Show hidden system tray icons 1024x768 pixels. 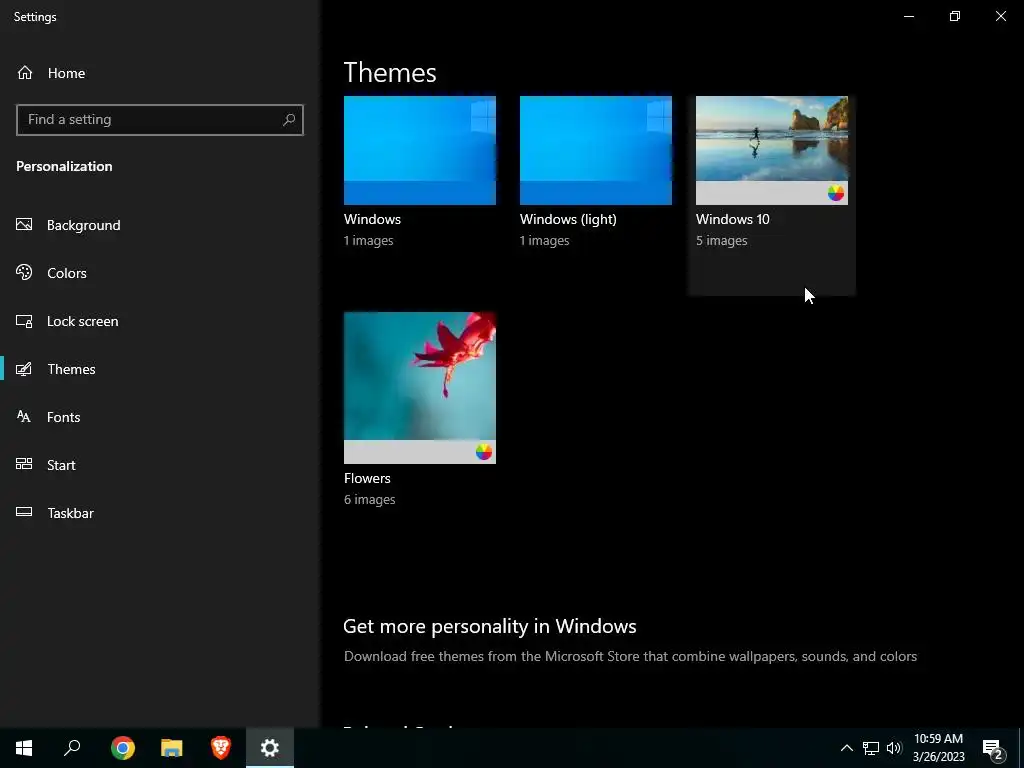point(846,748)
